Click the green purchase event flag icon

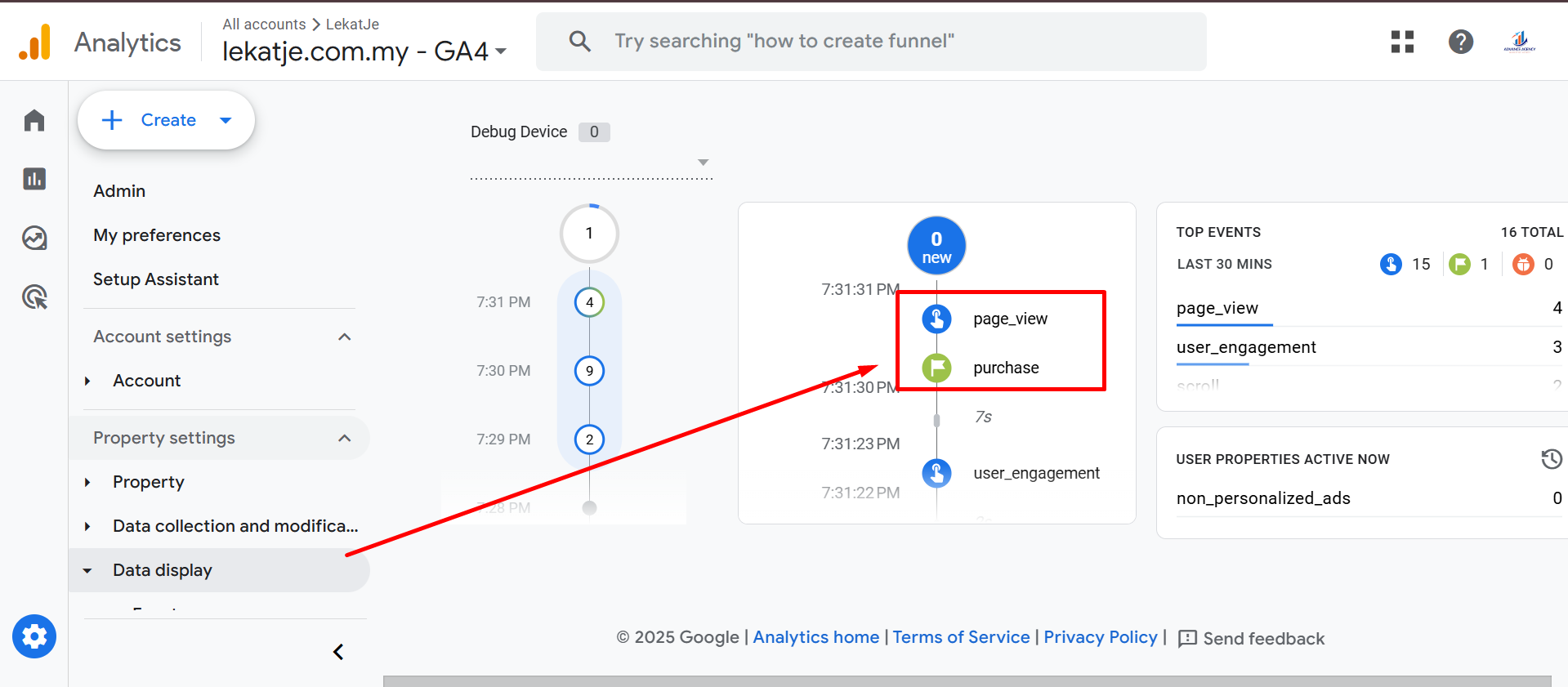(936, 368)
